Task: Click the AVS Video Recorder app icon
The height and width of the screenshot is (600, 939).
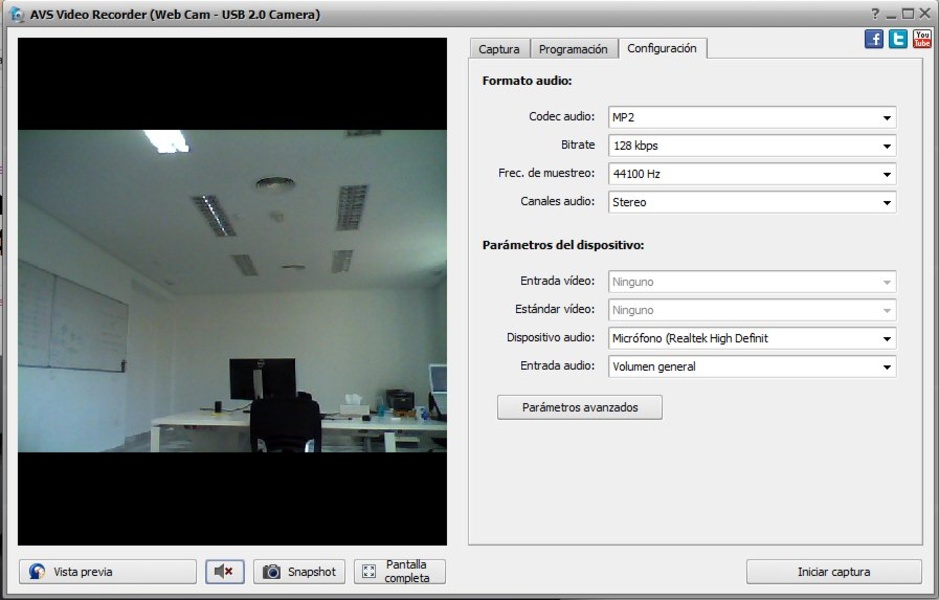Action: [17, 14]
